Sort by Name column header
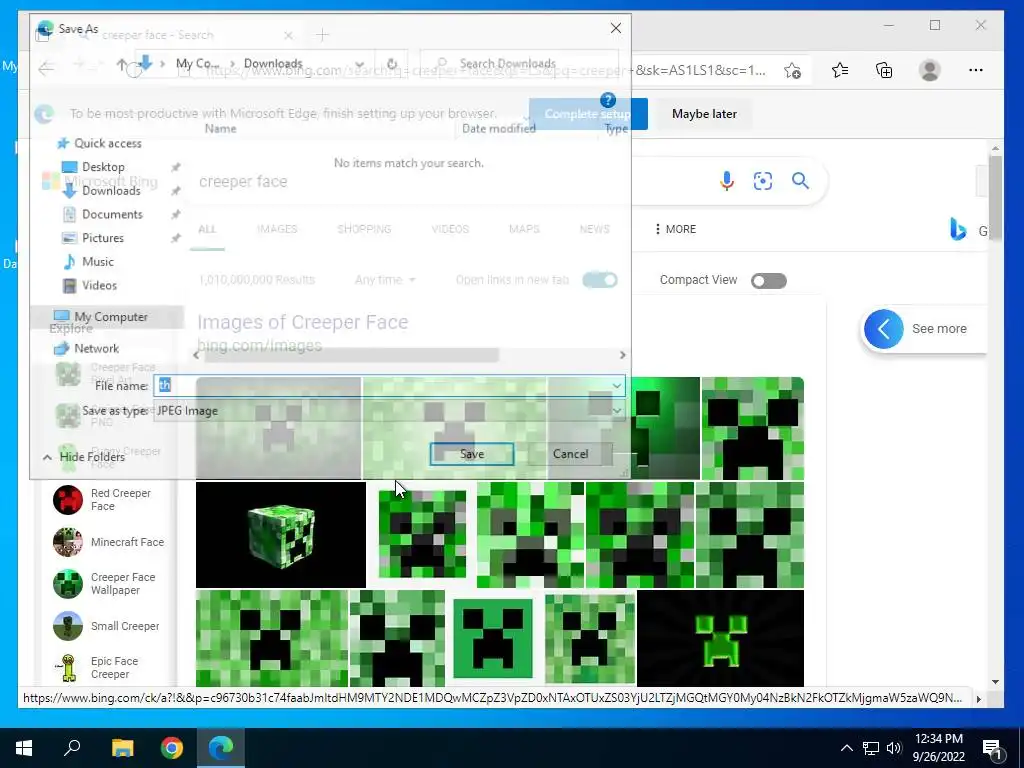Viewport: 1024px width, 768px height. [x=221, y=129]
